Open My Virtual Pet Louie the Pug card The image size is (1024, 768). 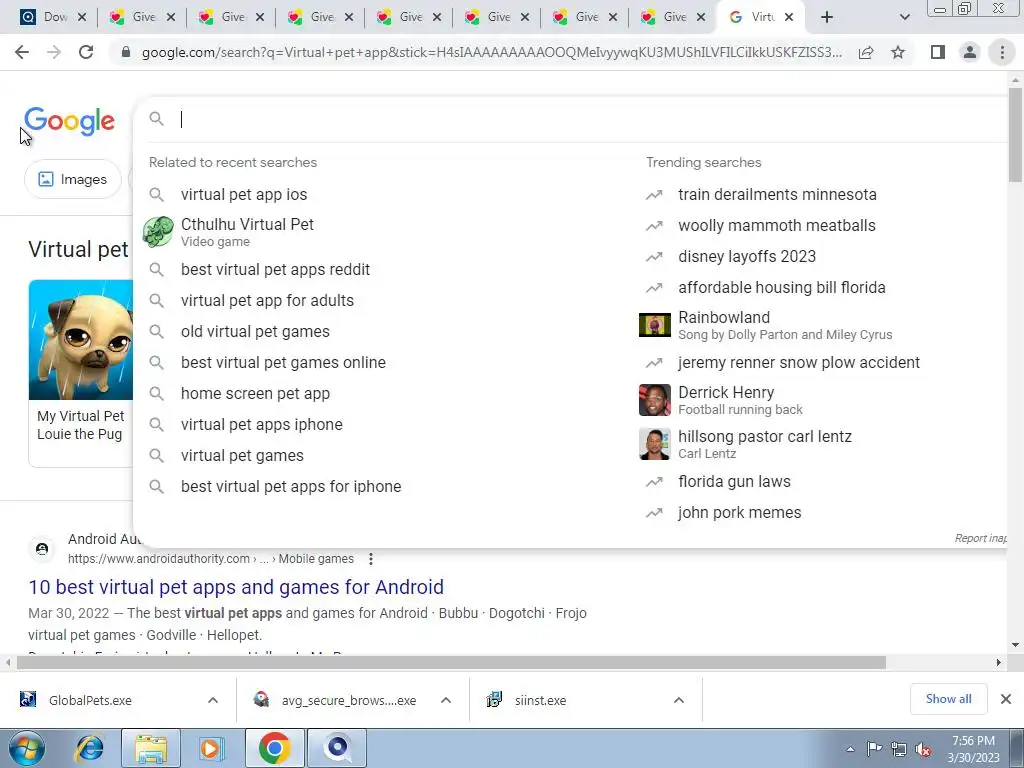(80, 374)
